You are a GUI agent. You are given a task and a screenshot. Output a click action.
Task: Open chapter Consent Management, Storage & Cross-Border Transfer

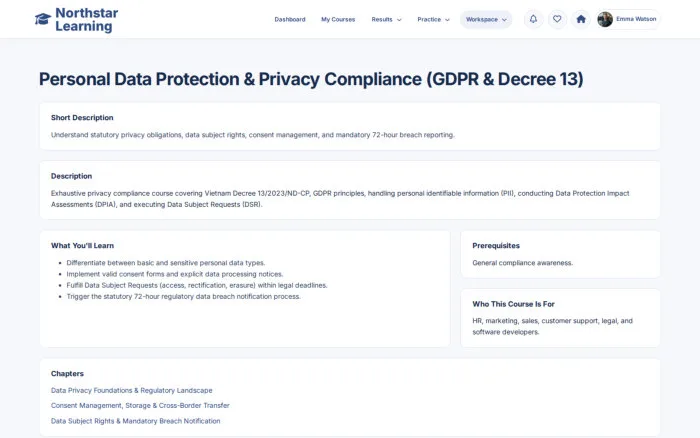coord(140,405)
